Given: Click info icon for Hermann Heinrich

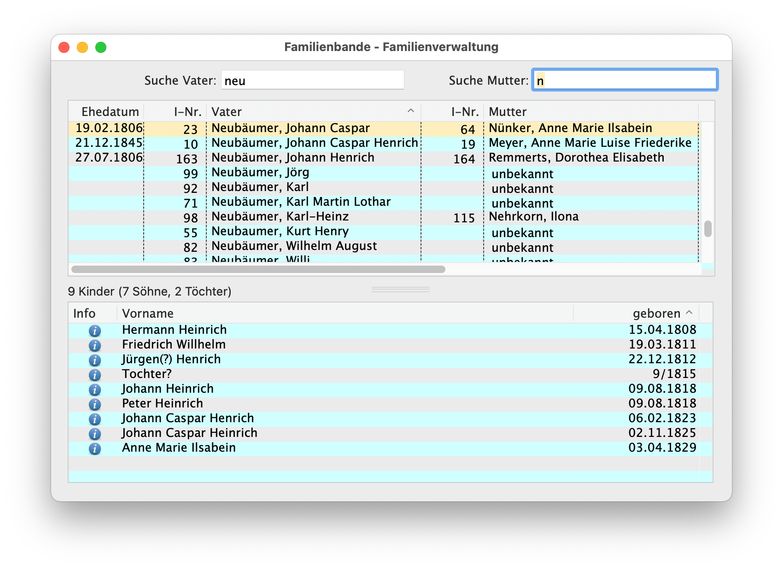Looking at the screenshot, I should (95, 330).
